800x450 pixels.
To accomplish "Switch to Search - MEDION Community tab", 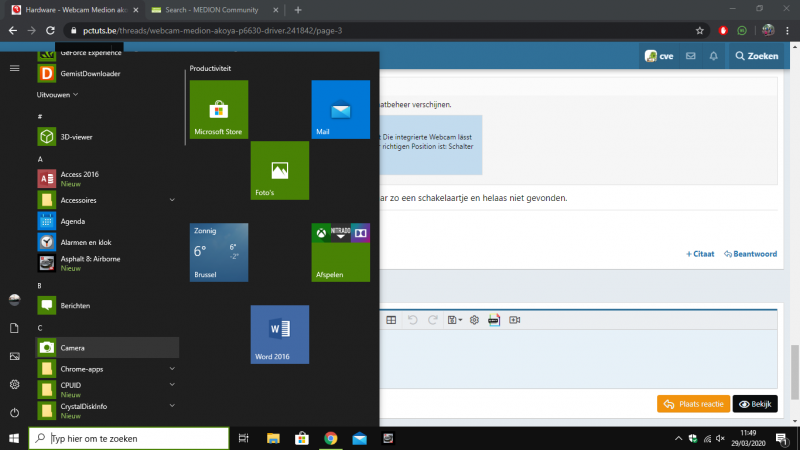I will point(211,10).
